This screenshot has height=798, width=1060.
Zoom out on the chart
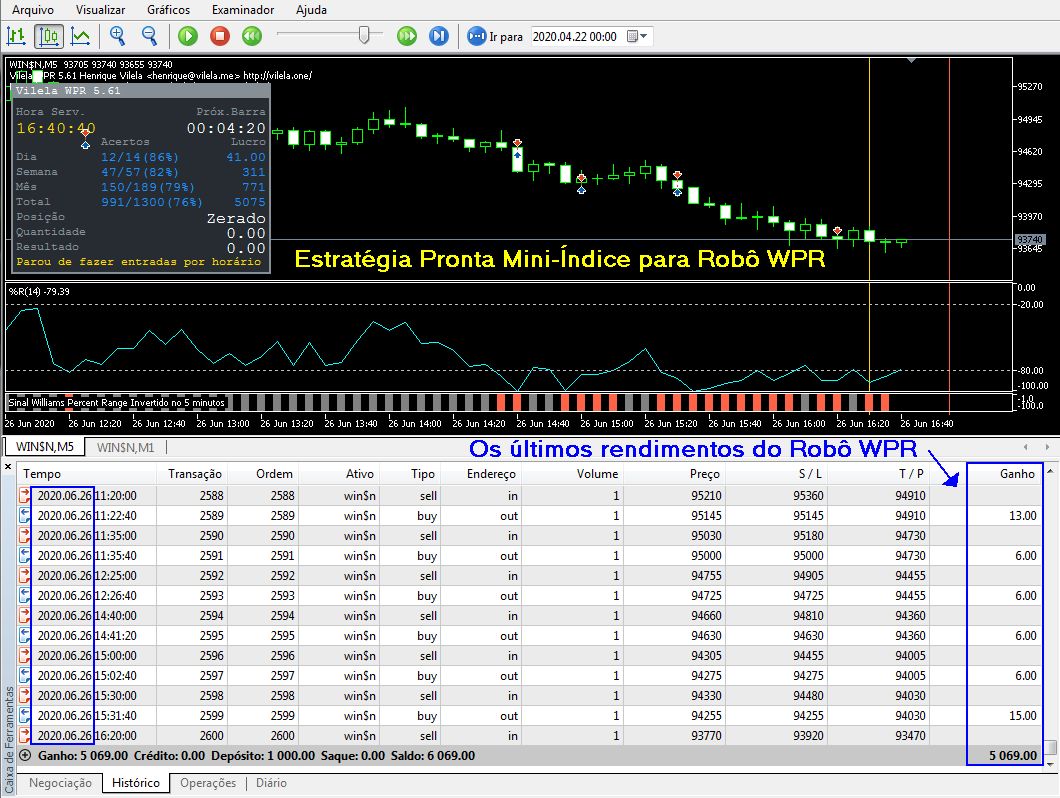coord(149,36)
